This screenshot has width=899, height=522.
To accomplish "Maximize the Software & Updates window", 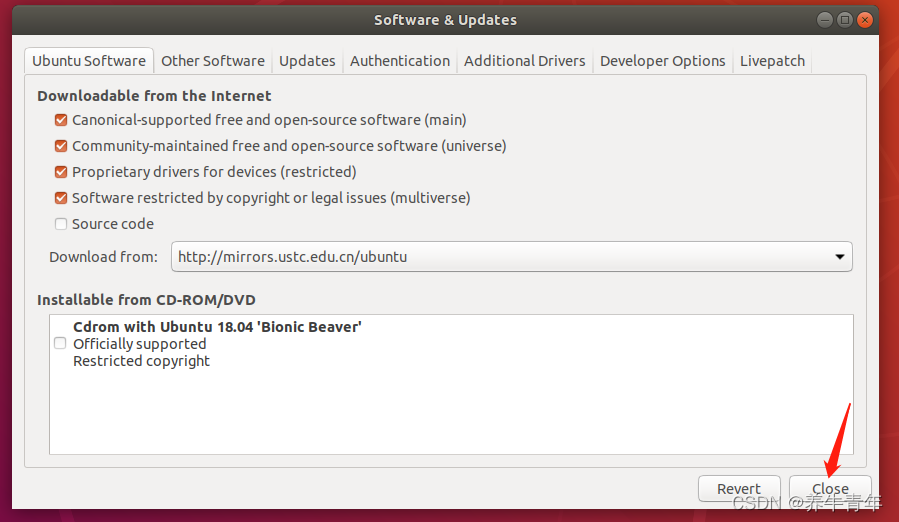I will (x=845, y=20).
